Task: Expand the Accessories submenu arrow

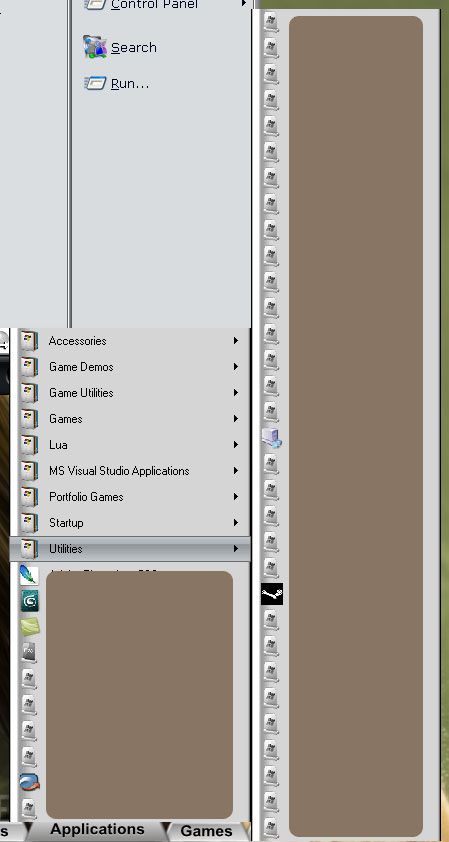Action: pos(235,340)
